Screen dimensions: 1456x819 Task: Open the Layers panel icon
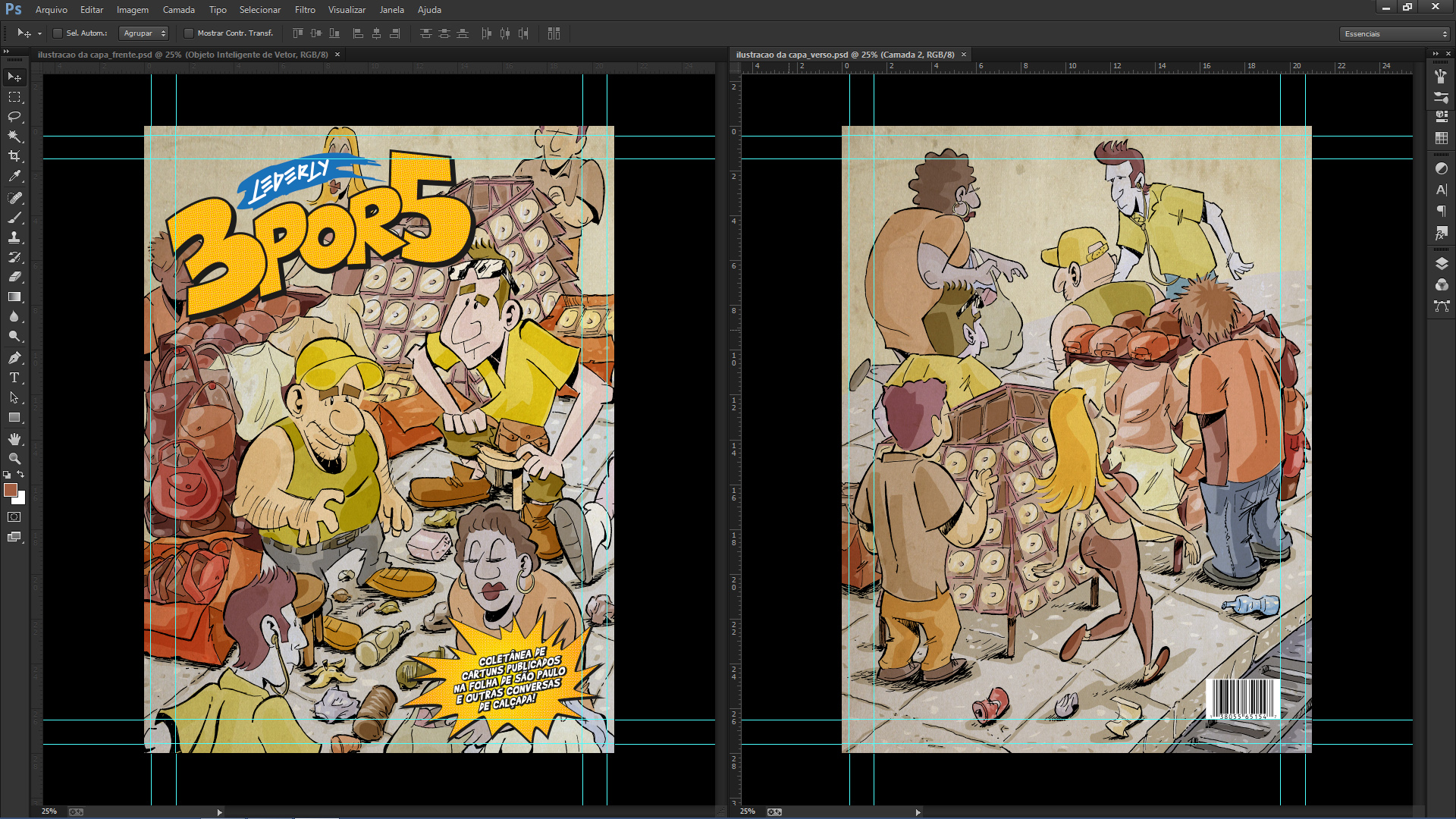pos(1442,264)
